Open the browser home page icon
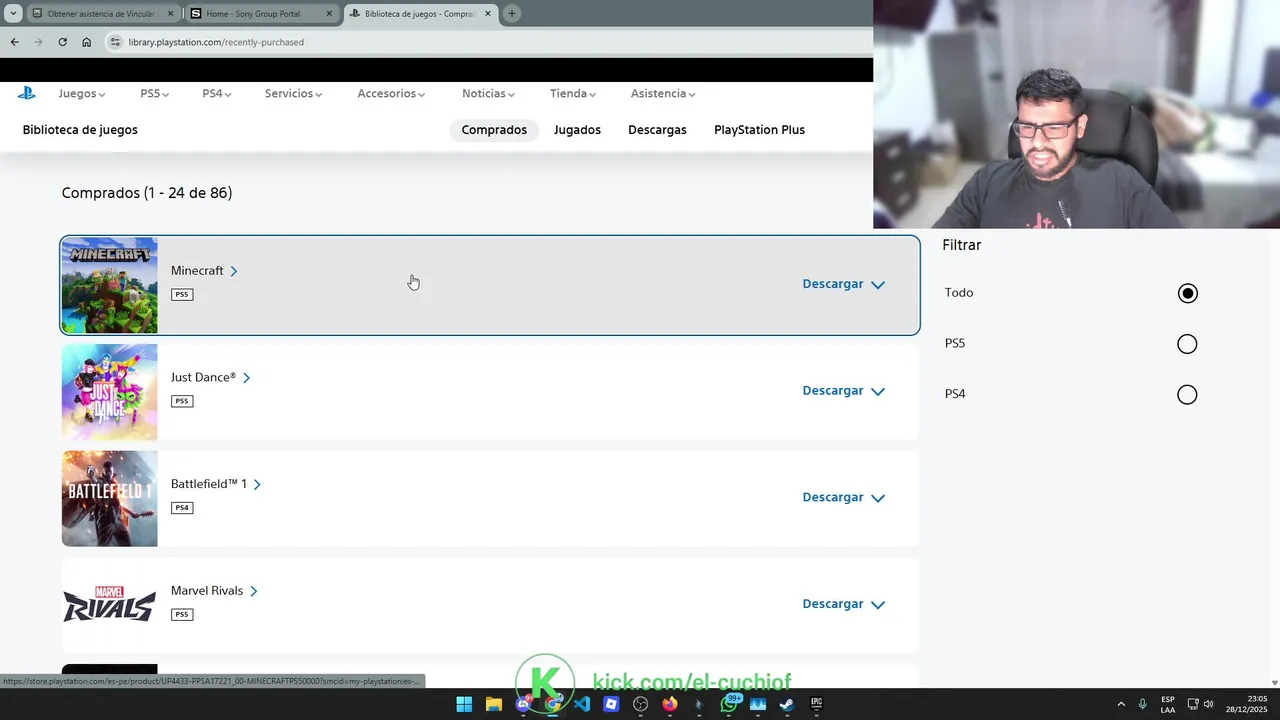Image resolution: width=1280 pixels, height=720 pixels. click(x=86, y=42)
